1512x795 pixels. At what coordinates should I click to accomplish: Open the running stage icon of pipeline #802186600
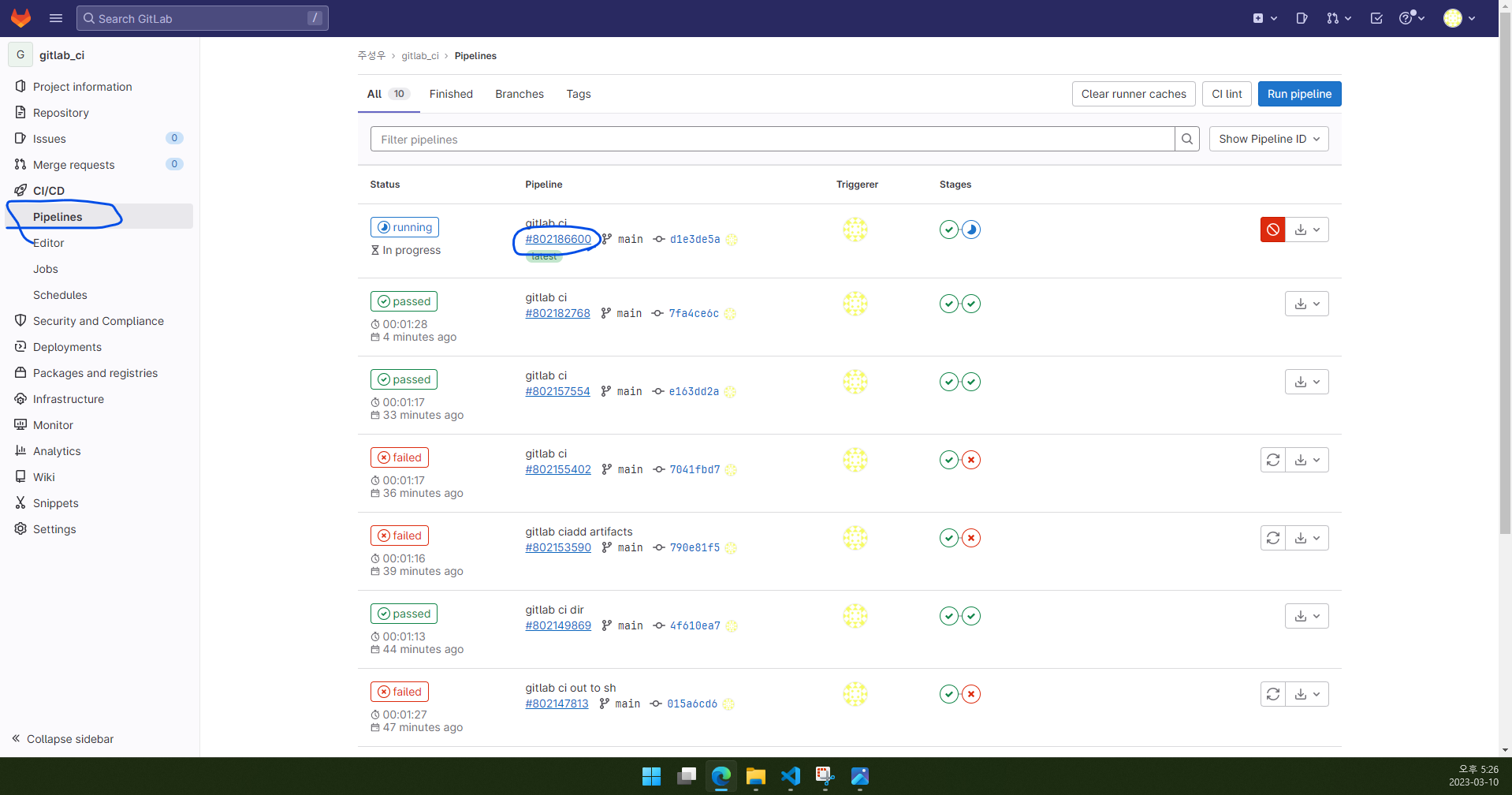(971, 230)
